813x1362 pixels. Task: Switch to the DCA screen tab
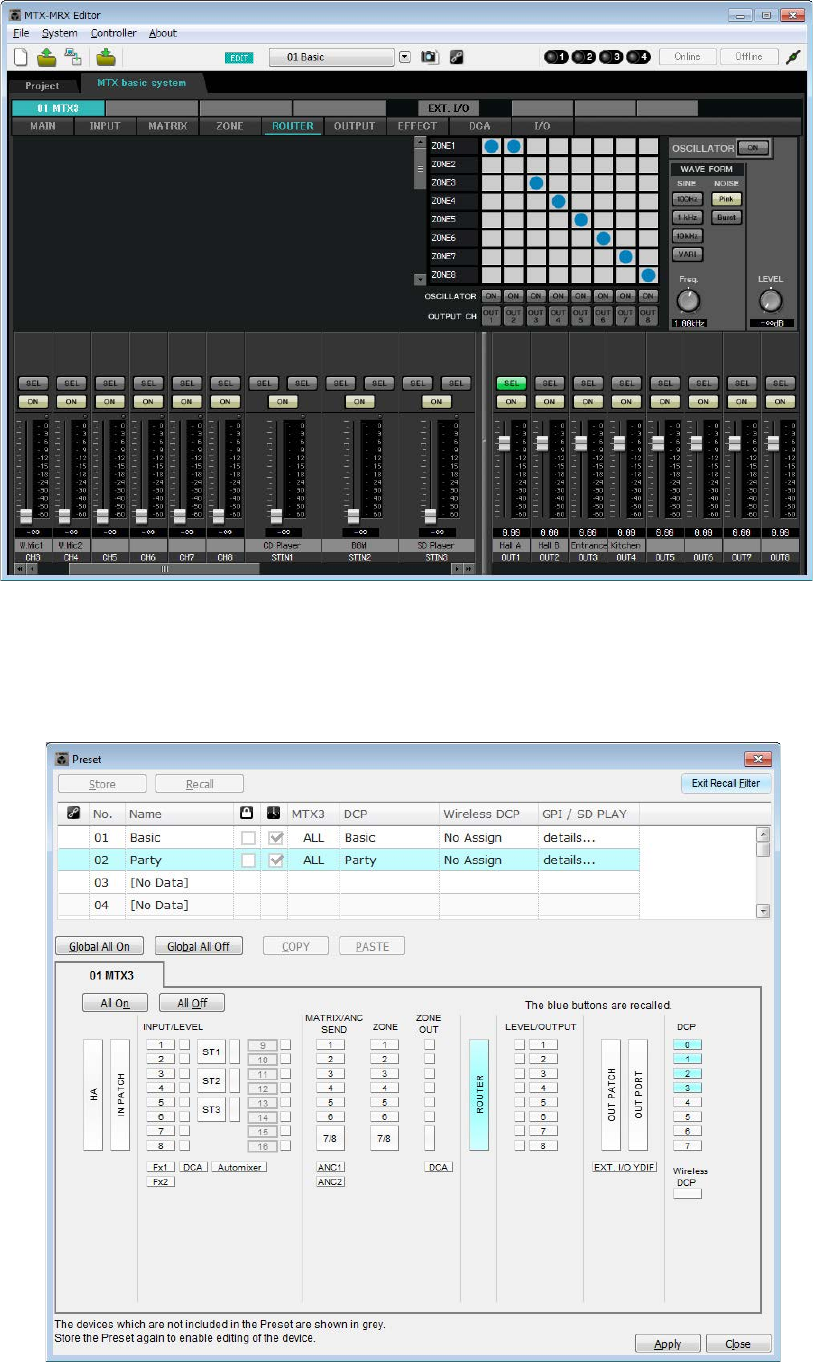[478, 126]
